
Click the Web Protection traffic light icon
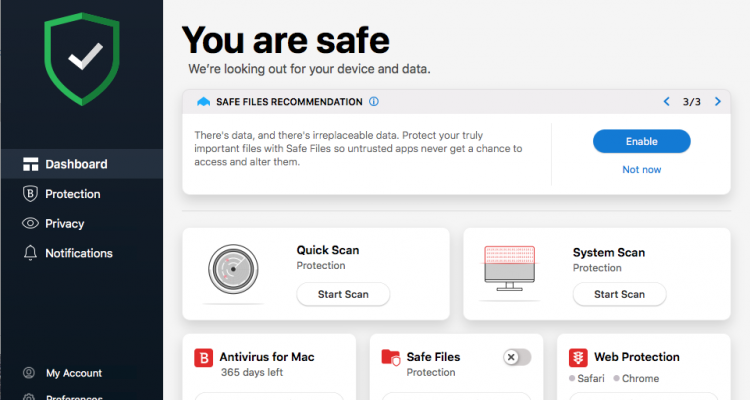578,357
